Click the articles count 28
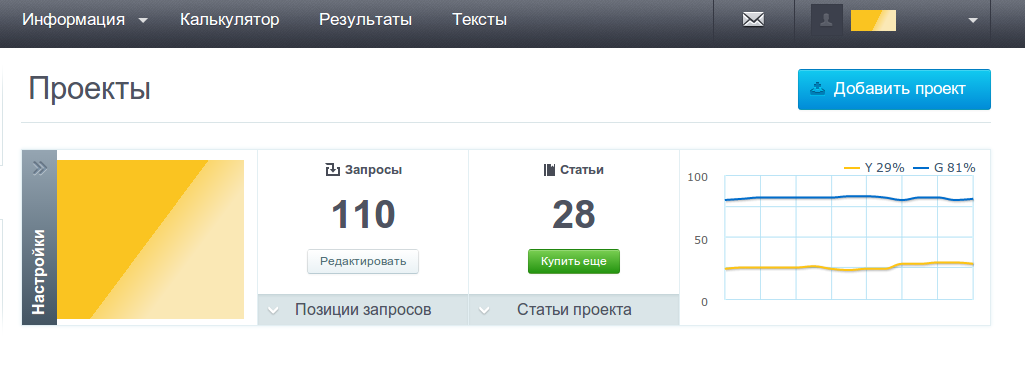The height and width of the screenshot is (391, 1025). pyautogui.click(x=574, y=214)
